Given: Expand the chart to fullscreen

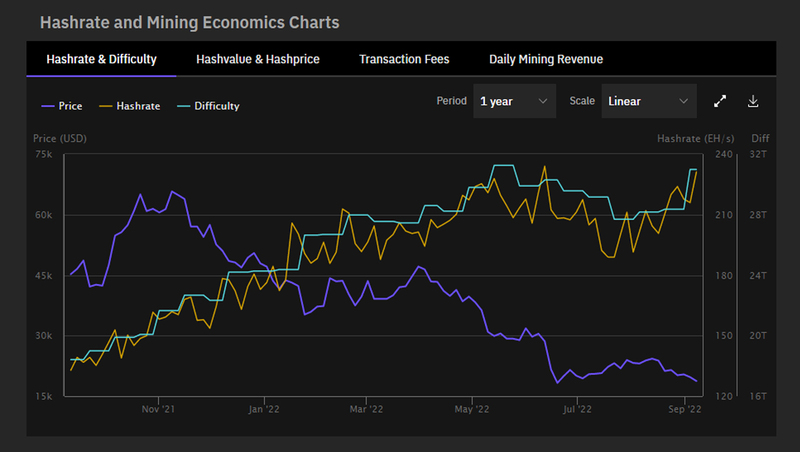Looking at the screenshot, I should pyautogui.click(x=720, y=101).
